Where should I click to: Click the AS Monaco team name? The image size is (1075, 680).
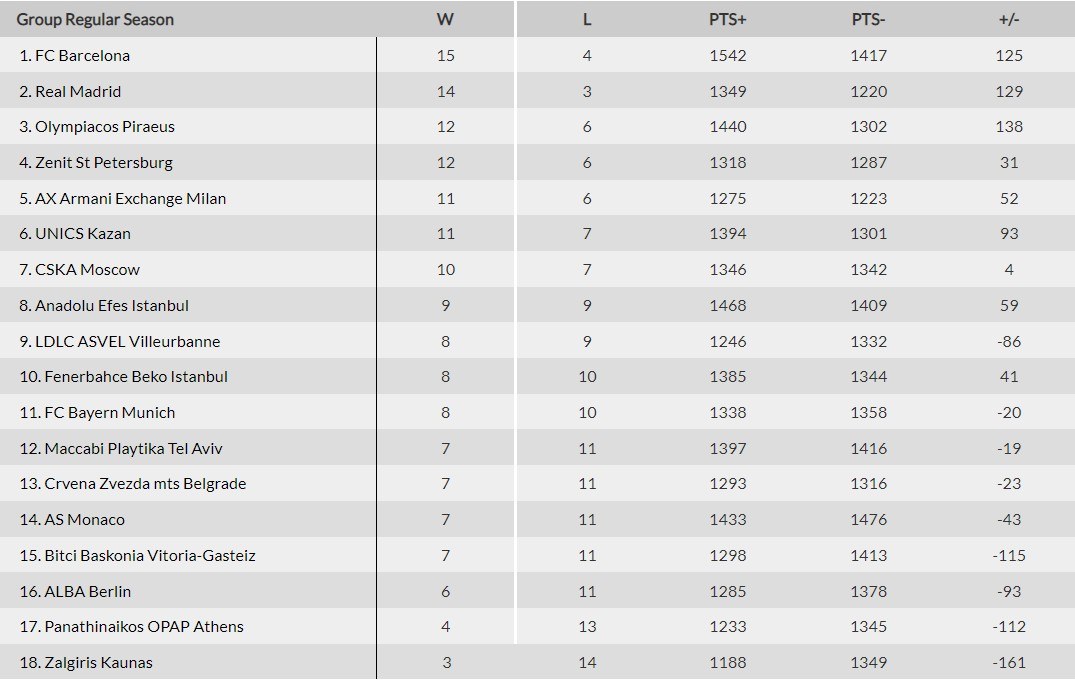pyautogui.click(x=84, y=520)
